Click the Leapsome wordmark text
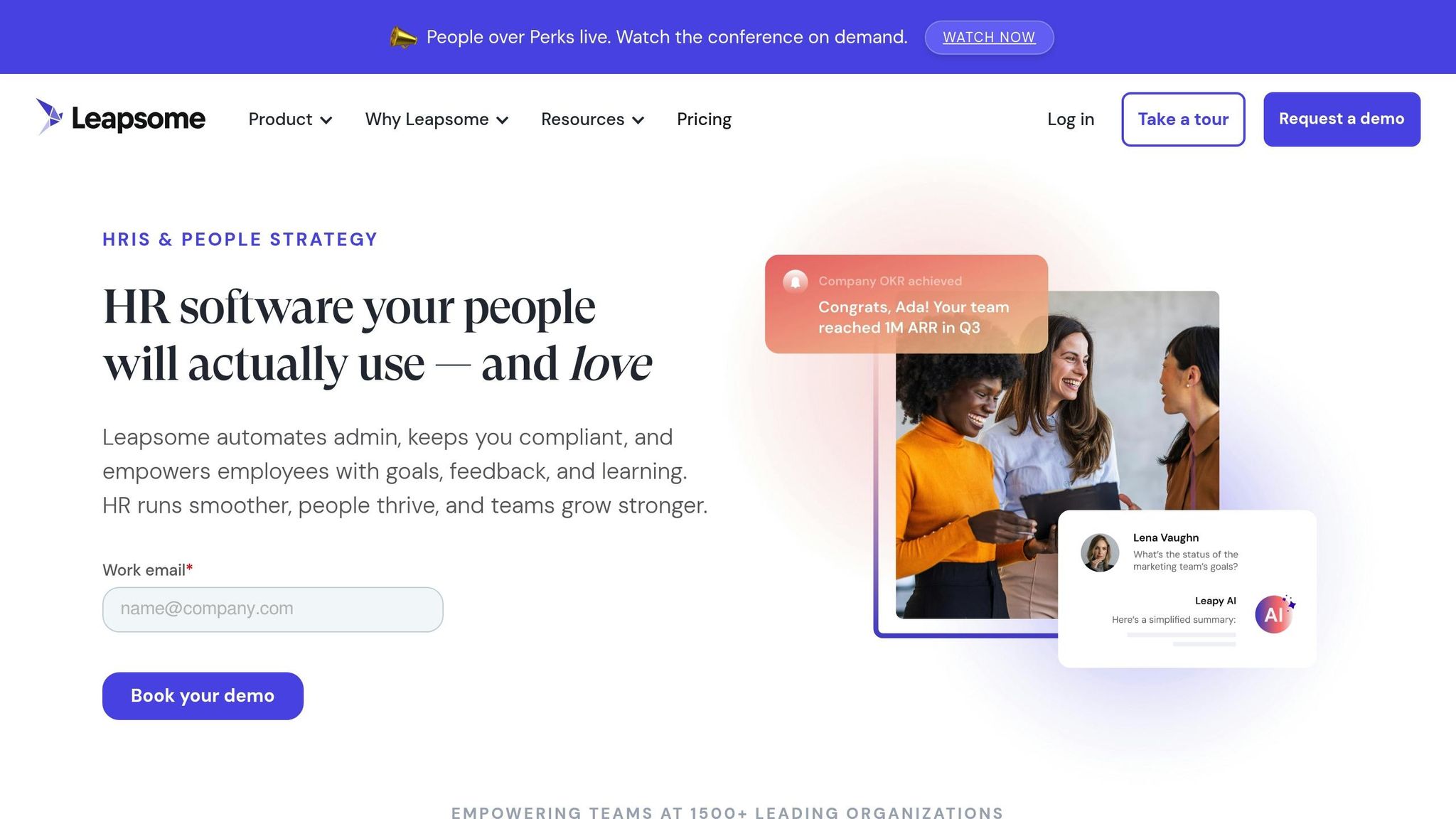Image resolution: width=1456 pixels, height=819 pixels. tap(139, 119)
